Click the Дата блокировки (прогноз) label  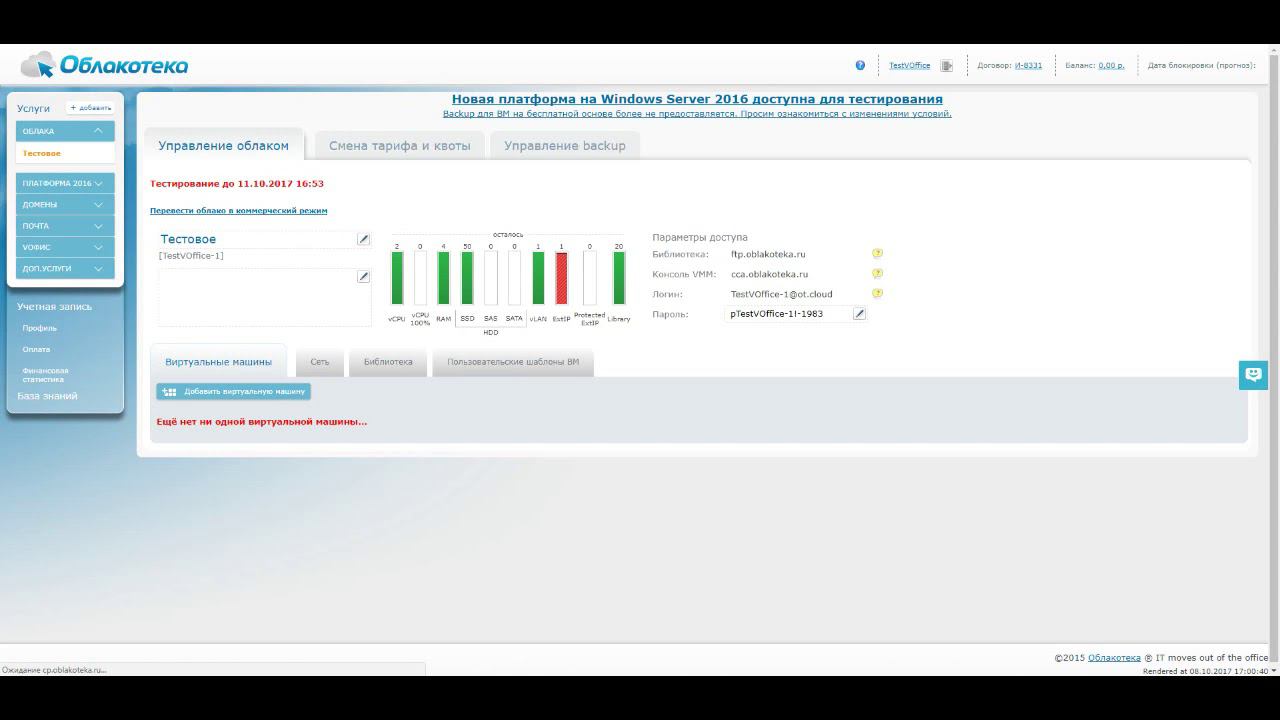pos(1202,66)
